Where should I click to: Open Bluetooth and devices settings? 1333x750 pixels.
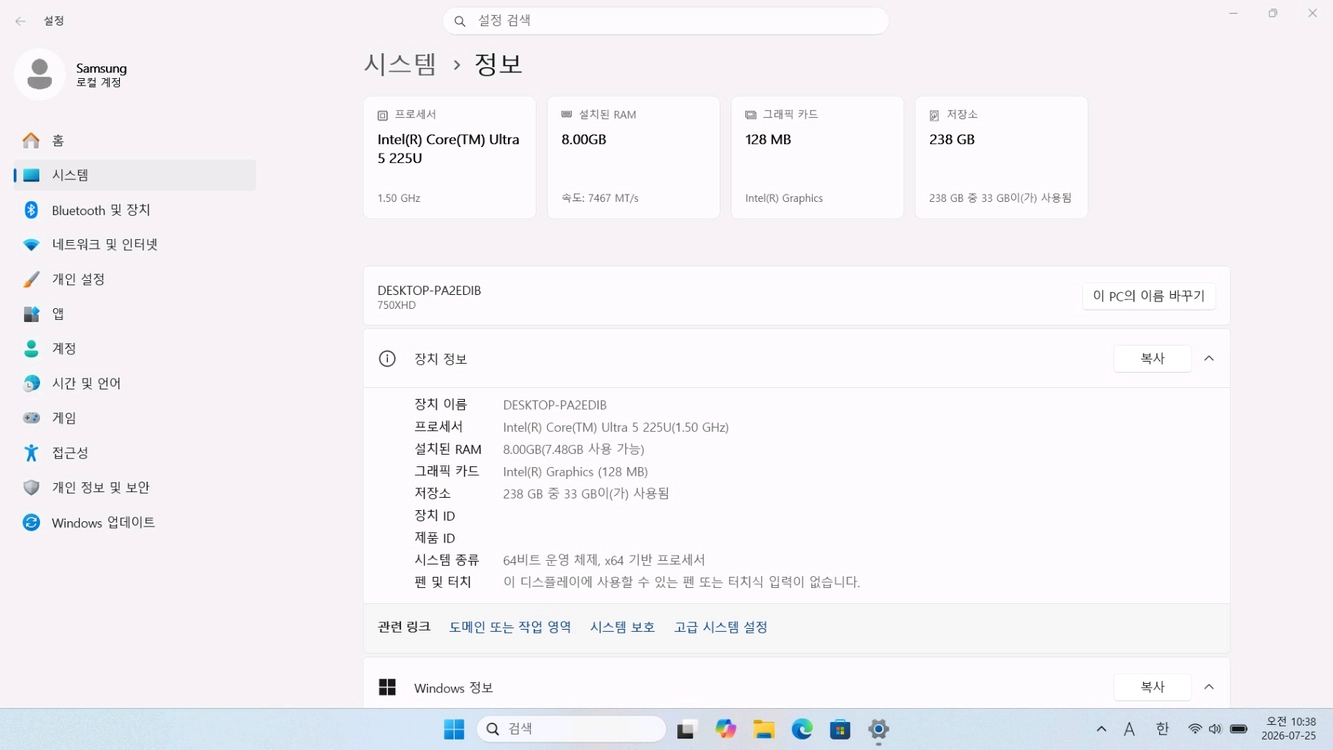[135, 210]
